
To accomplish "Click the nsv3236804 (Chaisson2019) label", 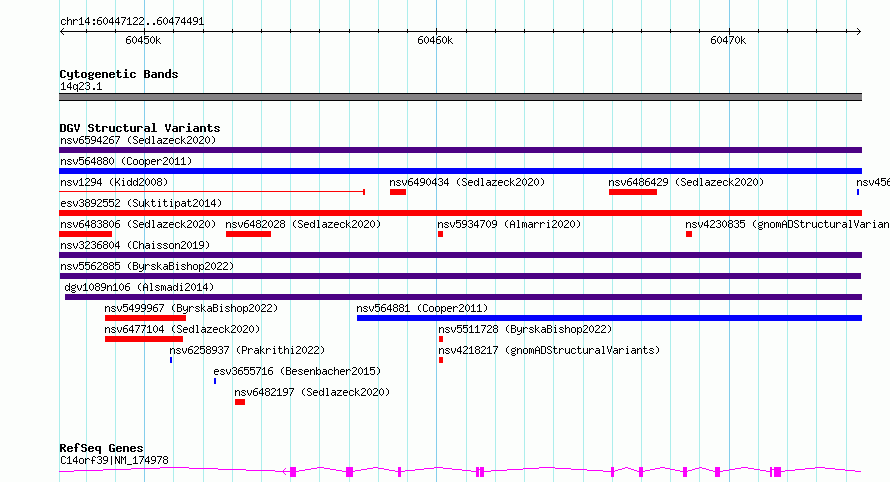I will [135, 245].
